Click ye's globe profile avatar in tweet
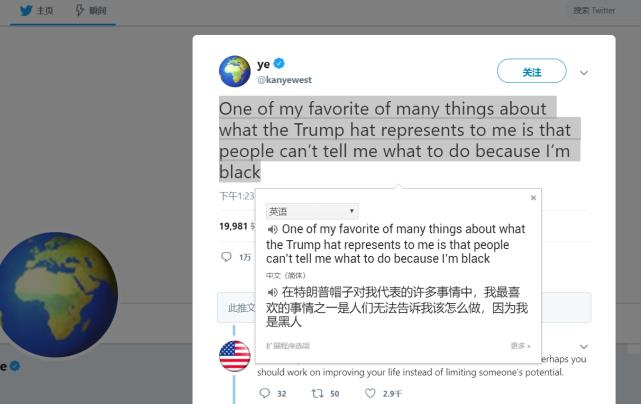 pyautogui.click(x=235, y=71)
